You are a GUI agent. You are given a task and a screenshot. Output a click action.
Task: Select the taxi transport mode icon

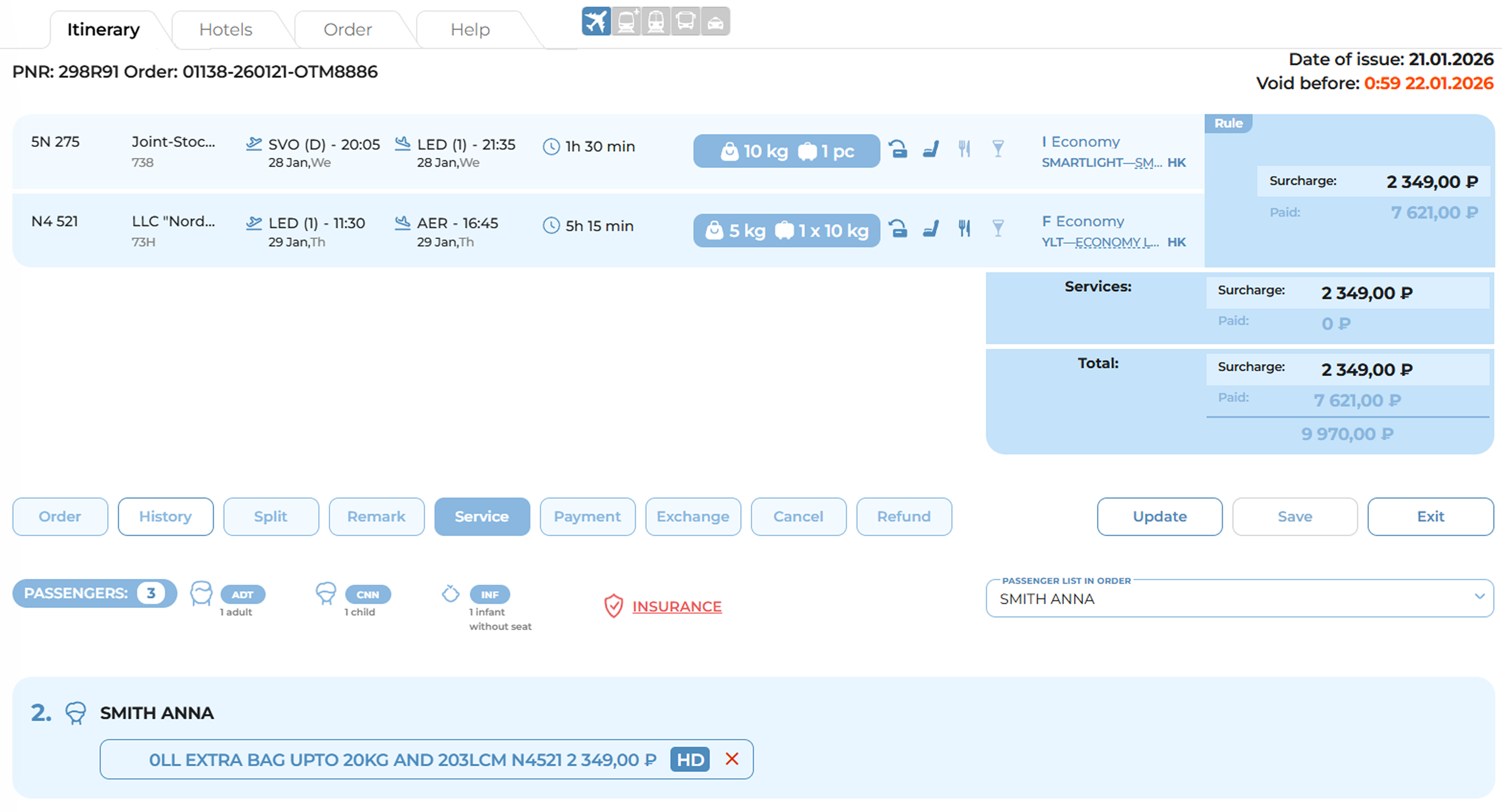[x=716, y=21]
